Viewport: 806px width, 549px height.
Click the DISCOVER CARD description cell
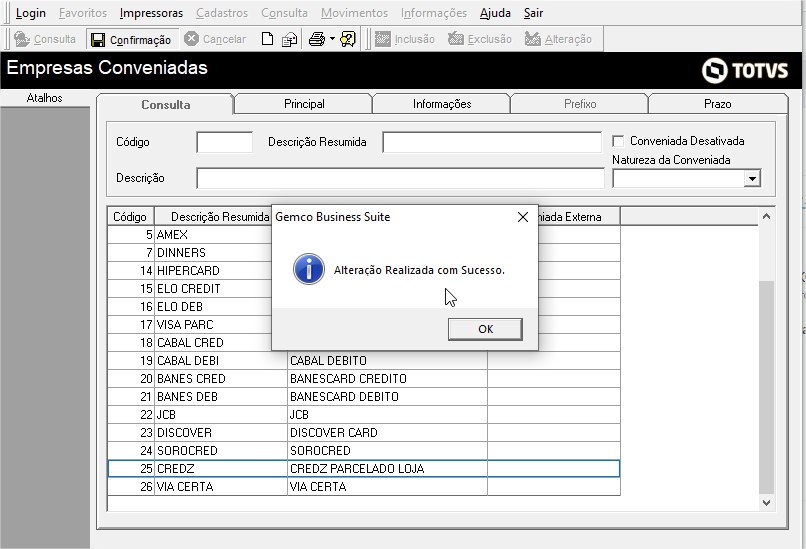click(387, 433)
